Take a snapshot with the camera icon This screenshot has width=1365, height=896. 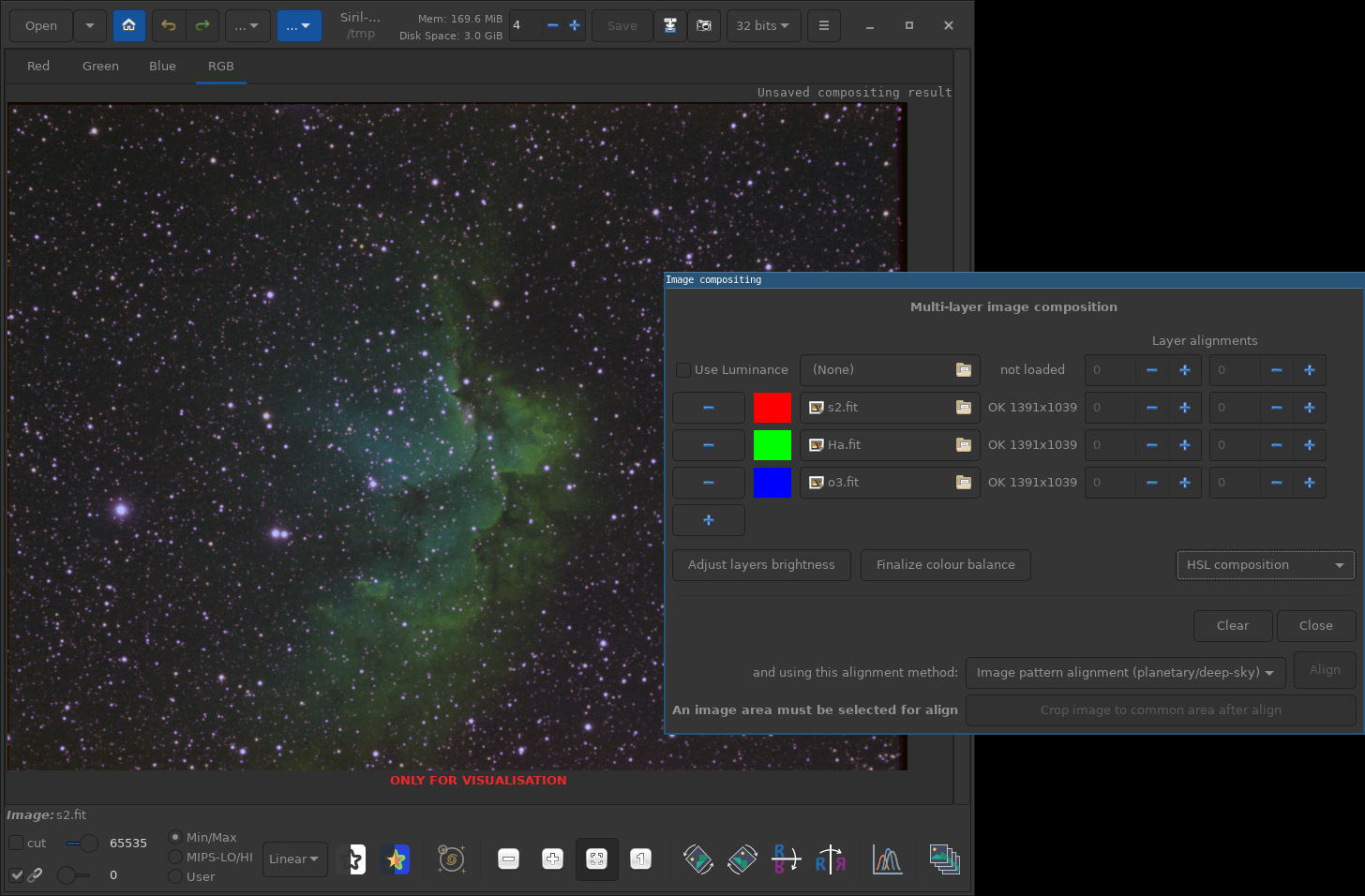tap(704, 25)
